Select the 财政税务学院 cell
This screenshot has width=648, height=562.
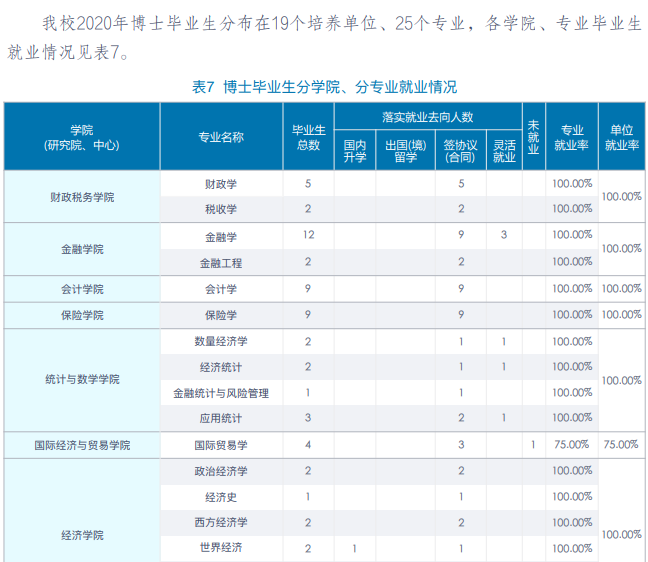[x=82, y=197]
